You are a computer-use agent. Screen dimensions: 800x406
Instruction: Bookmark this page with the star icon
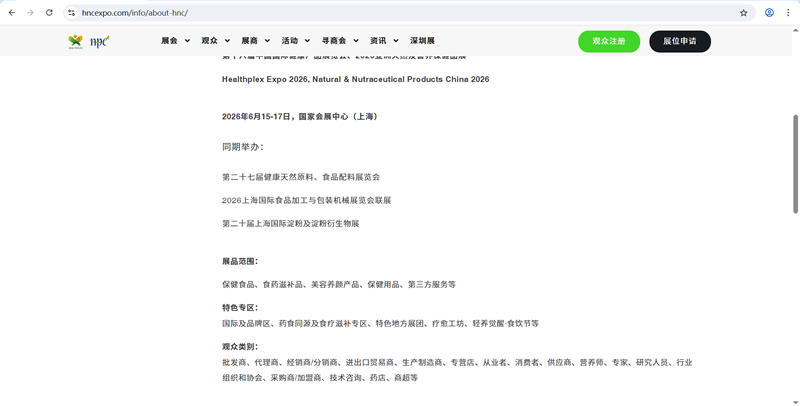point(743,13)
